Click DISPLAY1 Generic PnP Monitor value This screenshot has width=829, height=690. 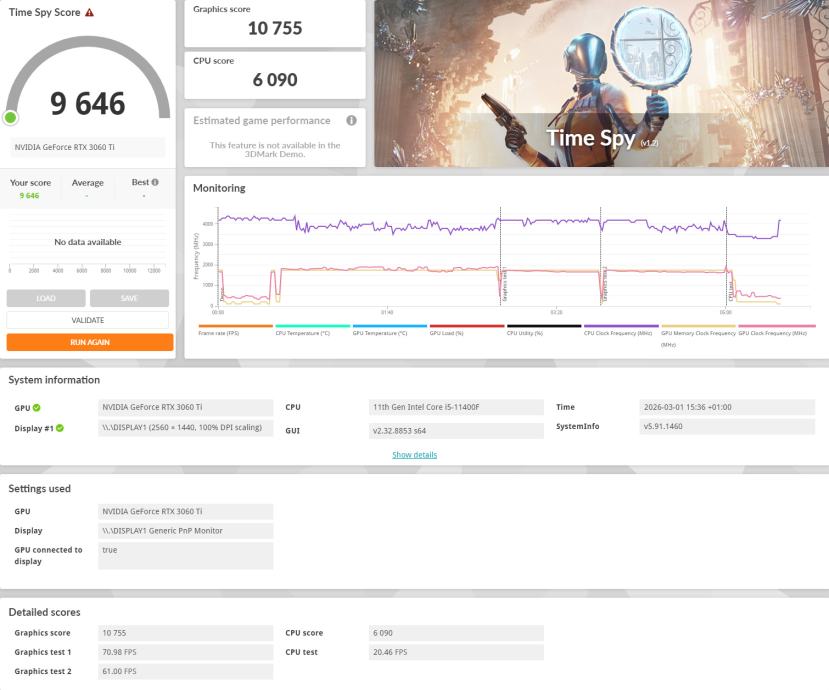coord(186,530)
